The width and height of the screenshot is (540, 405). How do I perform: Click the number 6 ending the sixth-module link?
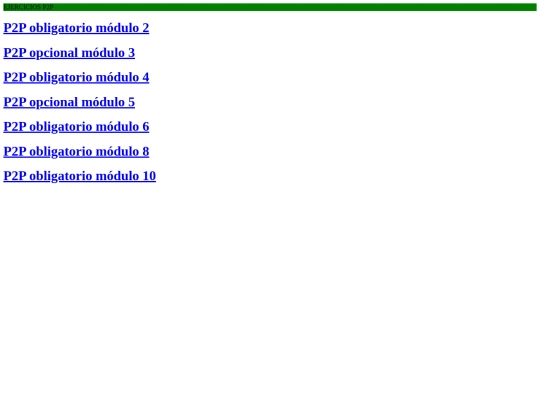(x=146, y=126)
